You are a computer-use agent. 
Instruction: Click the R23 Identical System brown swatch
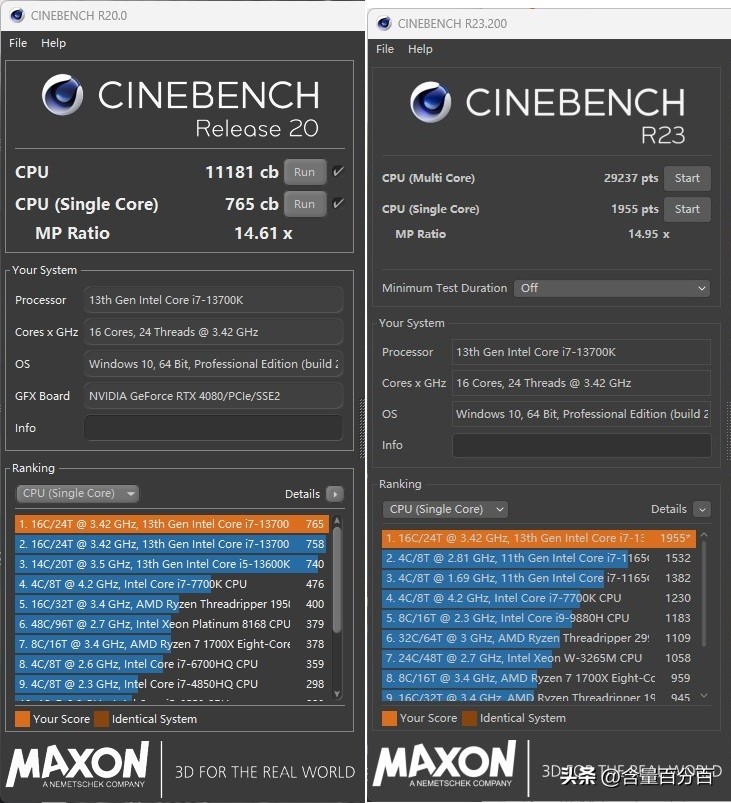pos(469,718)
